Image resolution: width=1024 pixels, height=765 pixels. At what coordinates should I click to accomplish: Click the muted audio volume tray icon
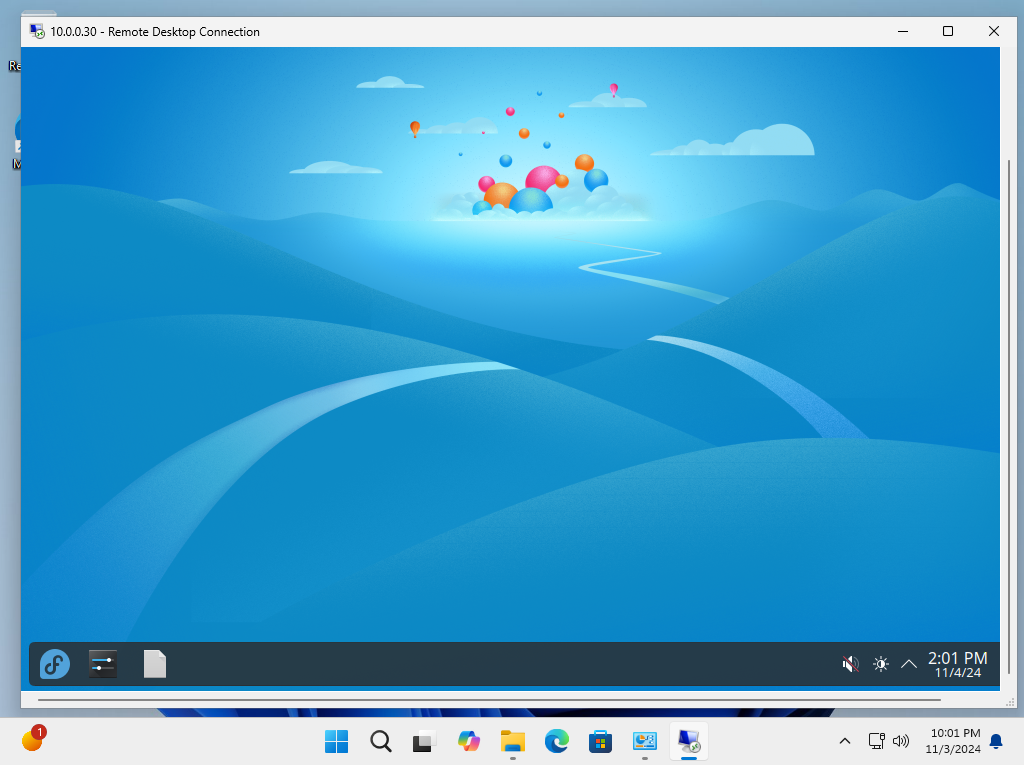pyautogui.click(x=850, y=664)
